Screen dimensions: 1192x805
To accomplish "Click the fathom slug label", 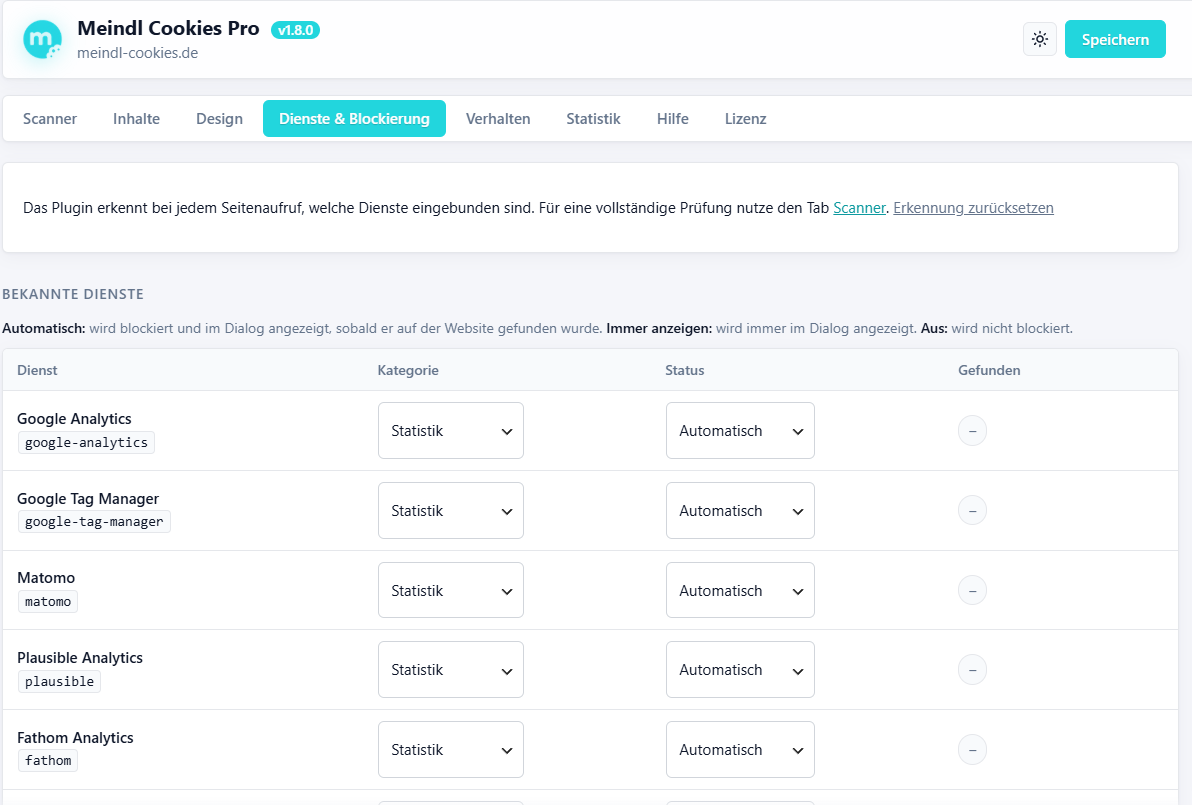I will click(x=48, y=760).
